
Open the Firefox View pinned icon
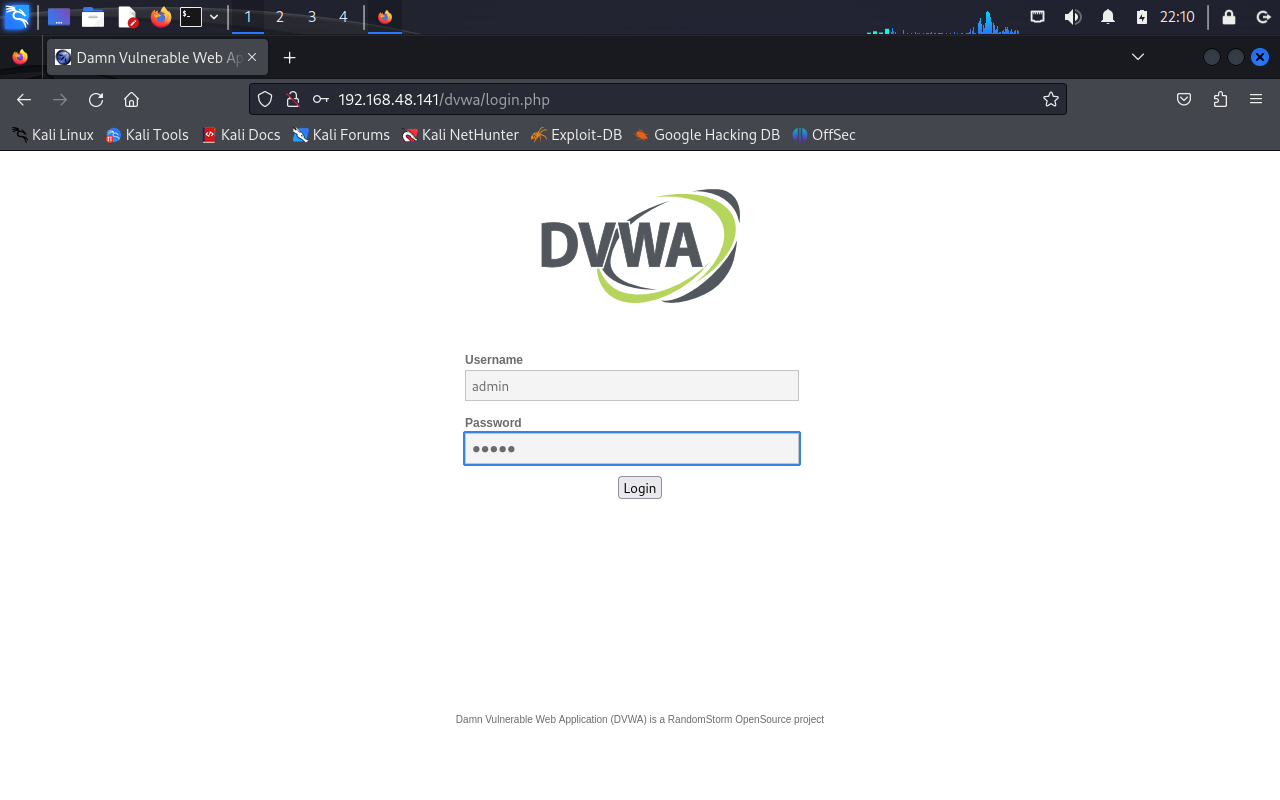pos(20,57)
